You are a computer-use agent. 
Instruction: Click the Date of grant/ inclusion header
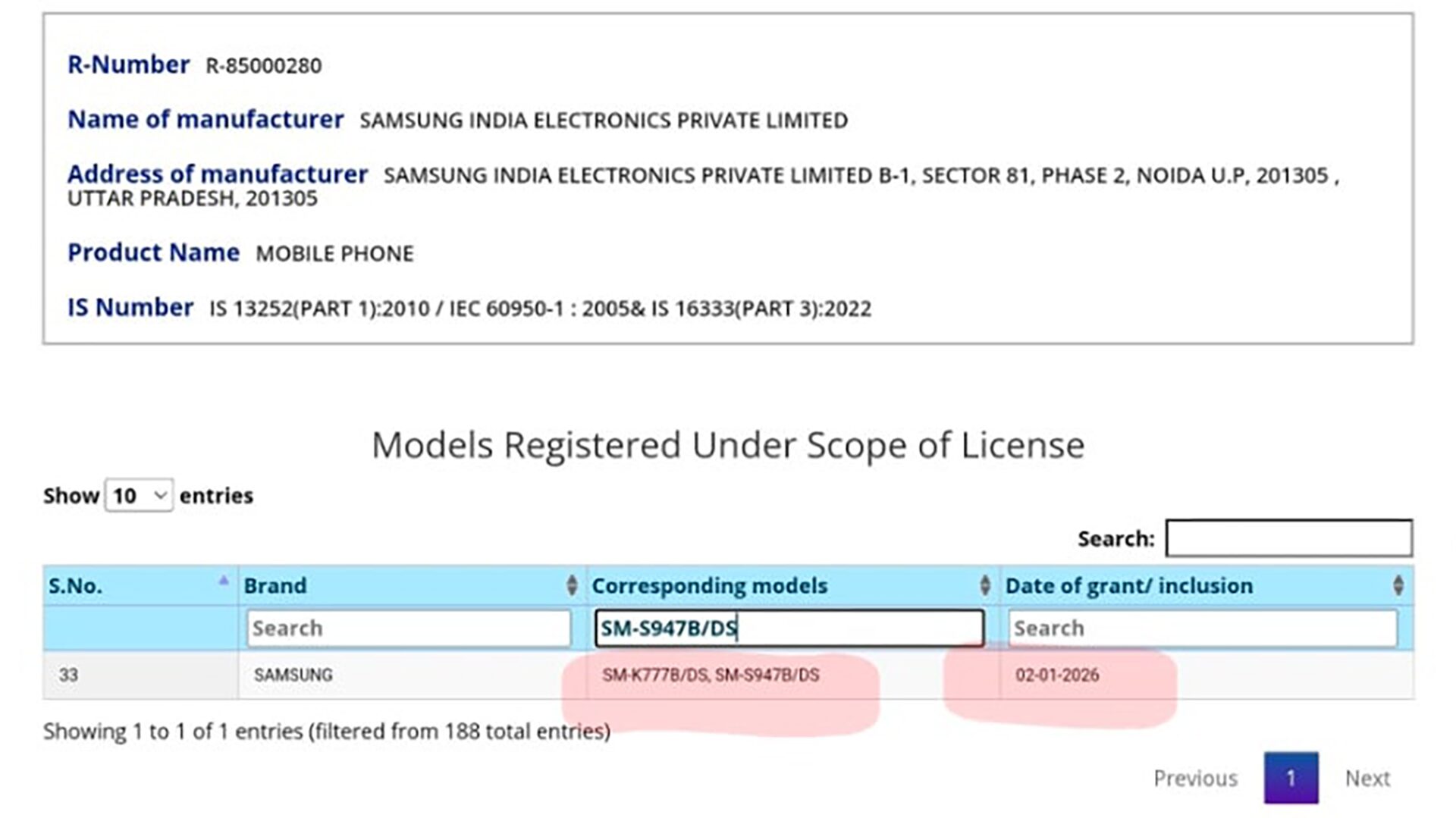pos(1128,586)
